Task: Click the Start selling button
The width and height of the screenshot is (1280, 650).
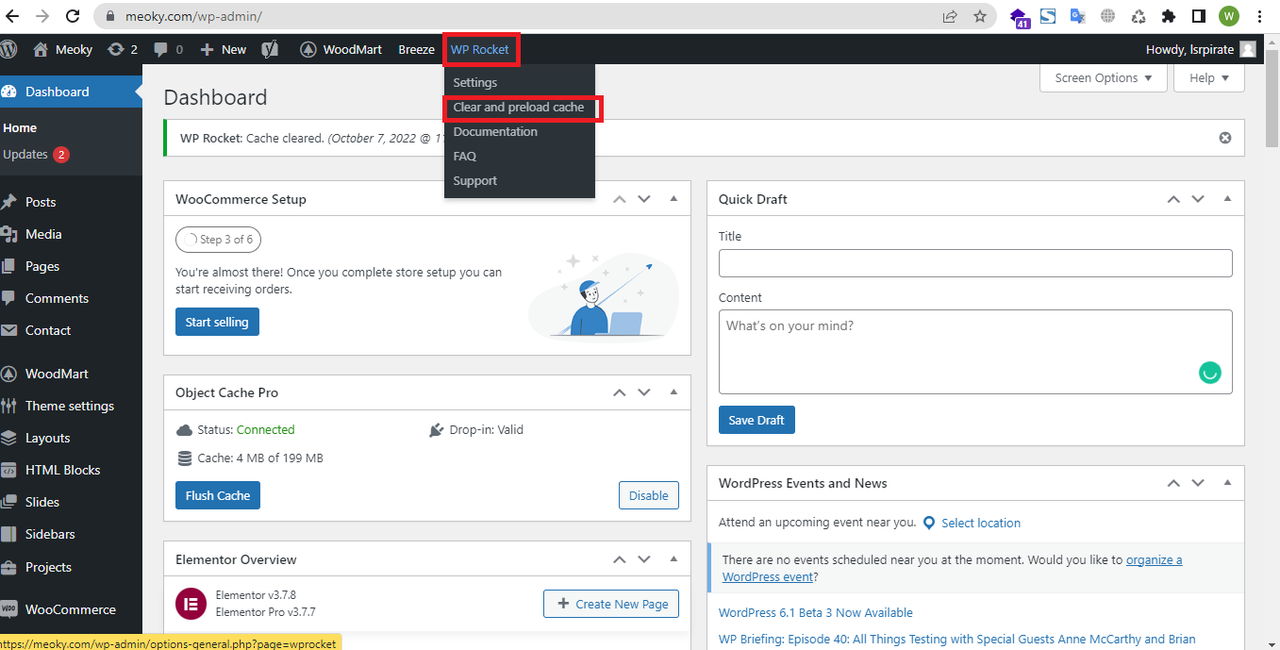Action: click(x=217, y=322)
